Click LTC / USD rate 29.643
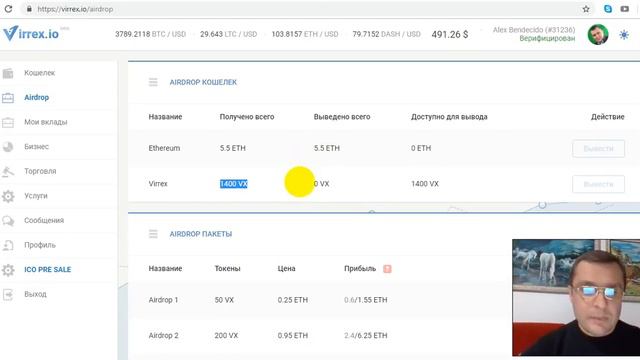The image size is (640, 360). (x=229, y=34)
